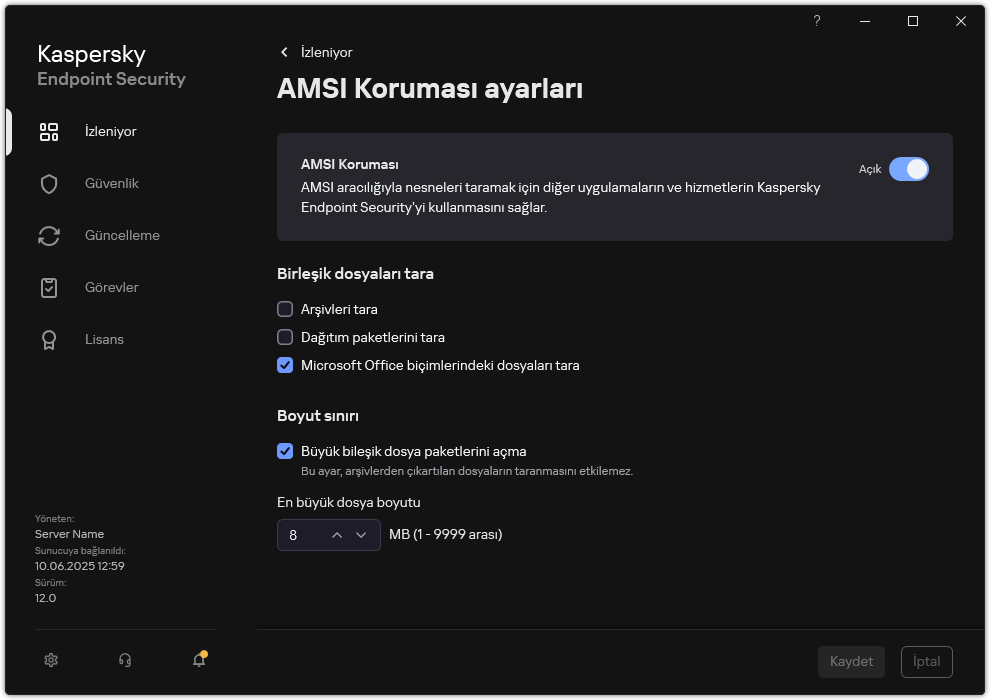Click the help question mark icon
Image resolution: width=990 pixels, height=700 pixels.
(816, 21)
